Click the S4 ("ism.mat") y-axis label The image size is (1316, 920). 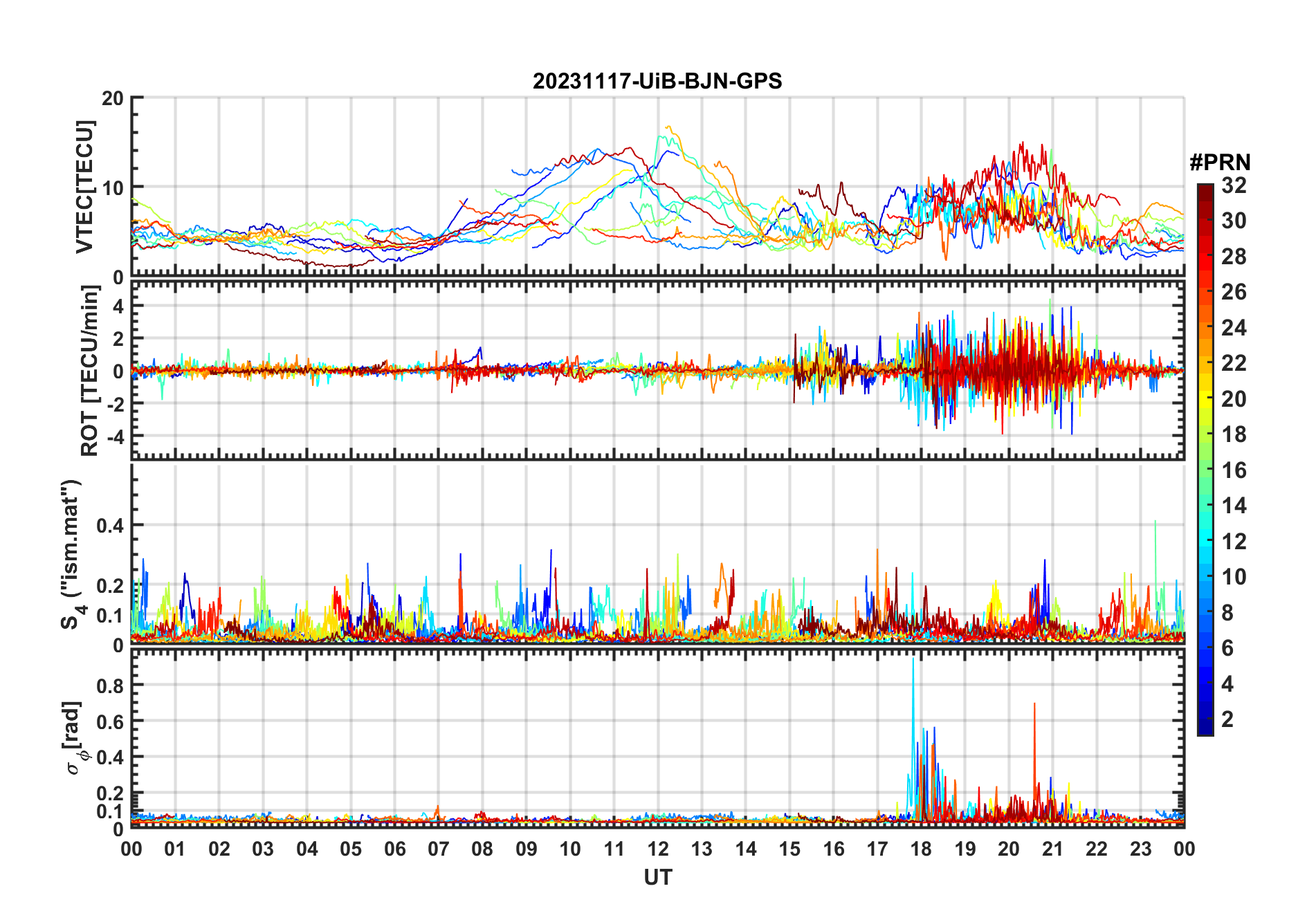(72, 555)
